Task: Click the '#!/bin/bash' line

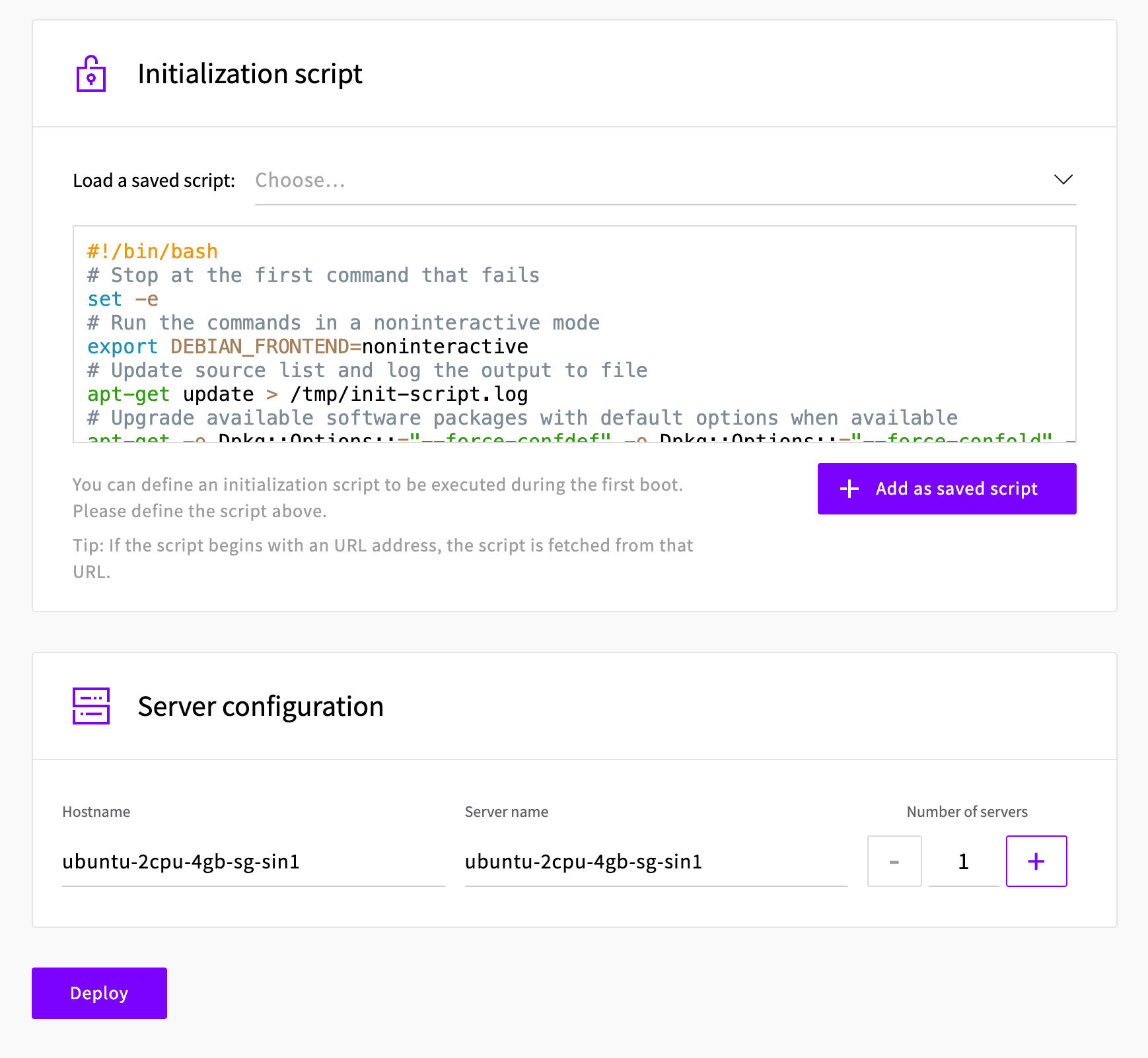Action: 153,252
